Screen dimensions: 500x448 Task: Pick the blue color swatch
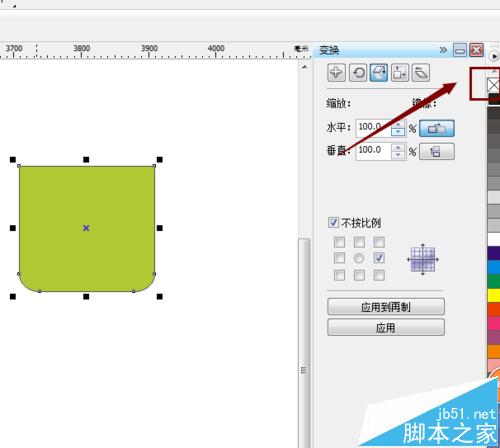tap(494, 267)
